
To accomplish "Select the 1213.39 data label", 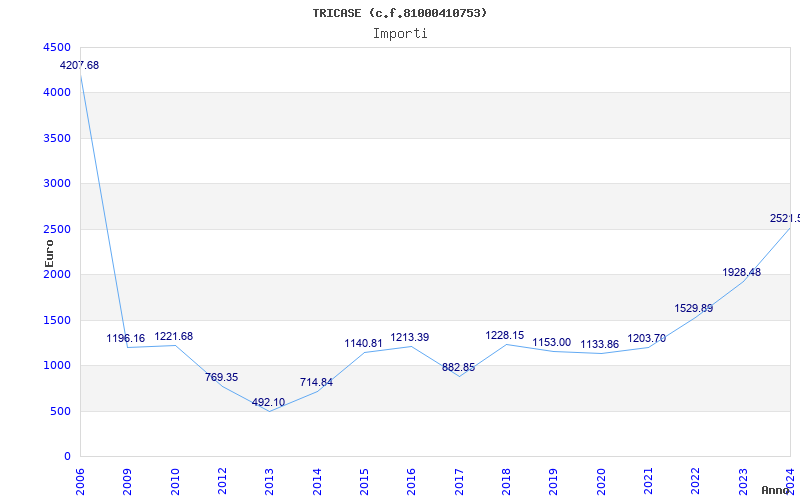I will 410,337.
